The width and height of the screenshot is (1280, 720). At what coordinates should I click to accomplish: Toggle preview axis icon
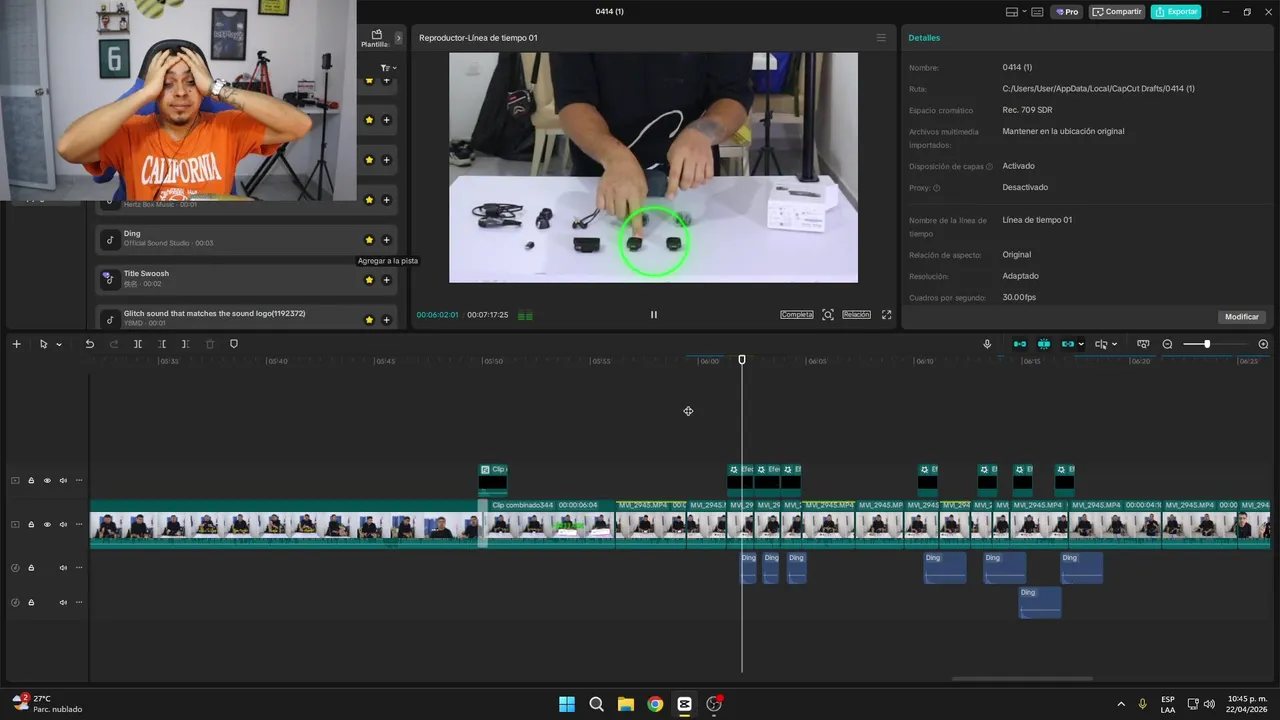tap(1101, 344)
